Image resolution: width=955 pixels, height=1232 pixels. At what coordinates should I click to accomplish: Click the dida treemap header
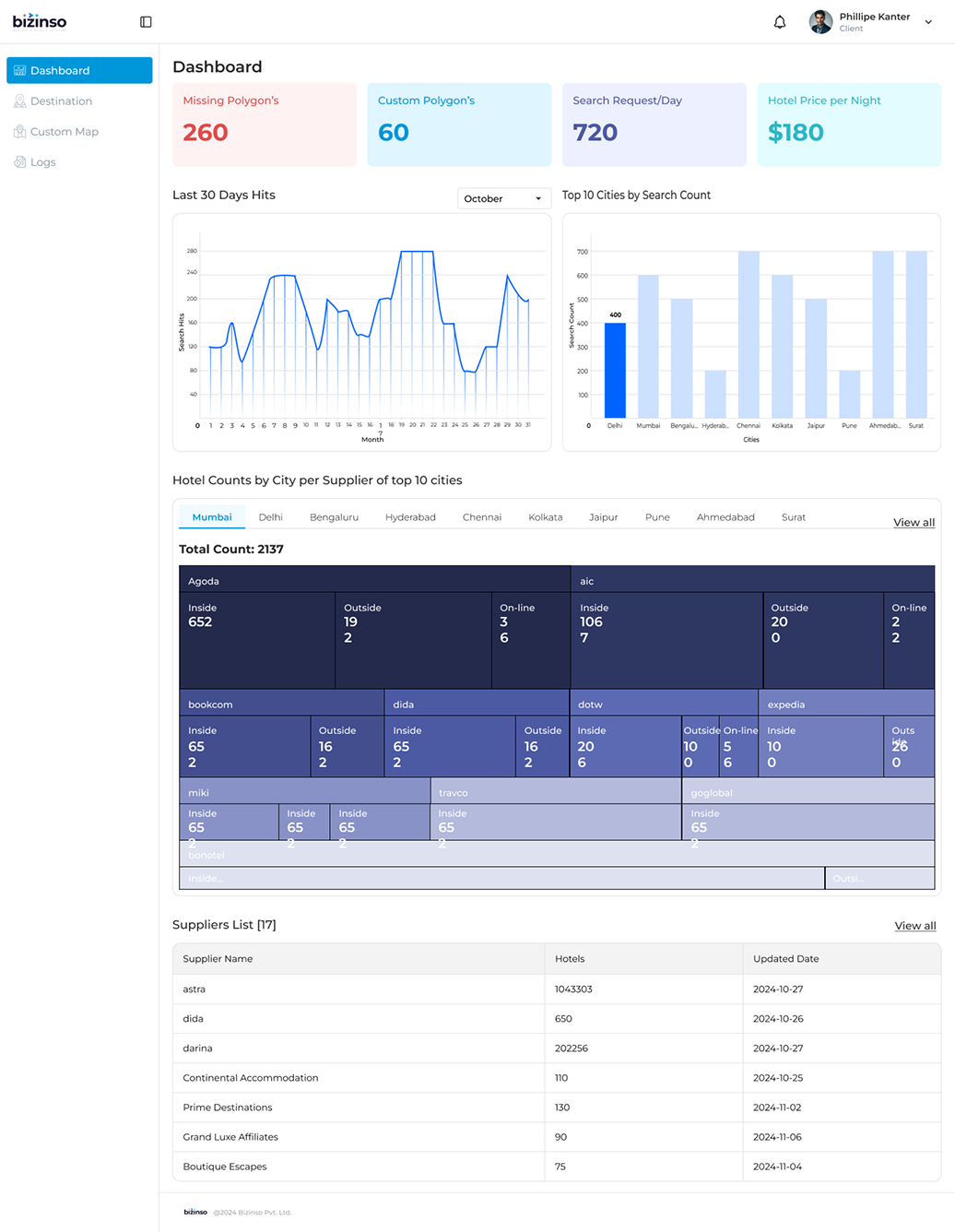pos(477,704)
